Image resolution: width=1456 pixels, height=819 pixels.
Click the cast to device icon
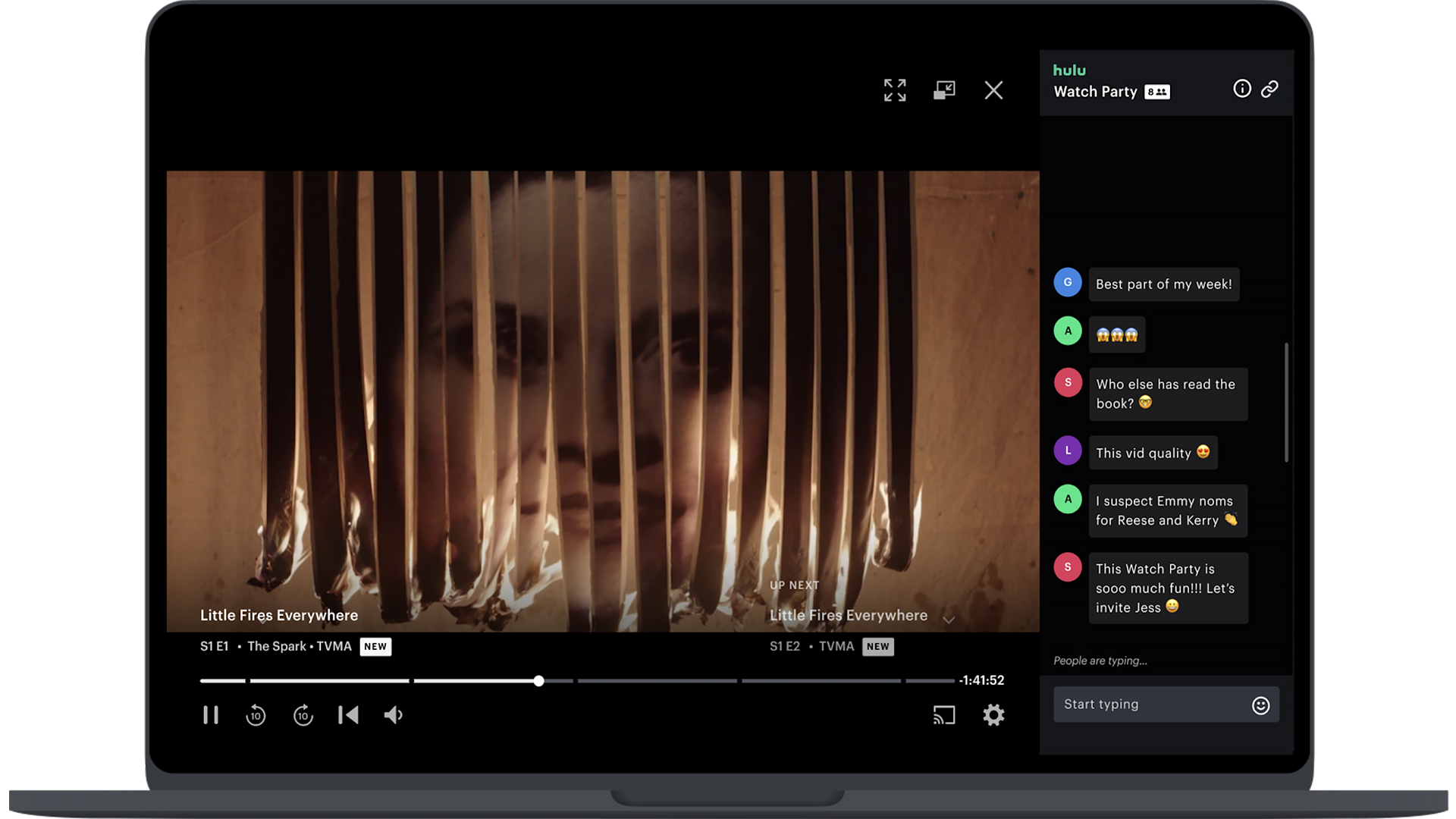tap(944, 715)
